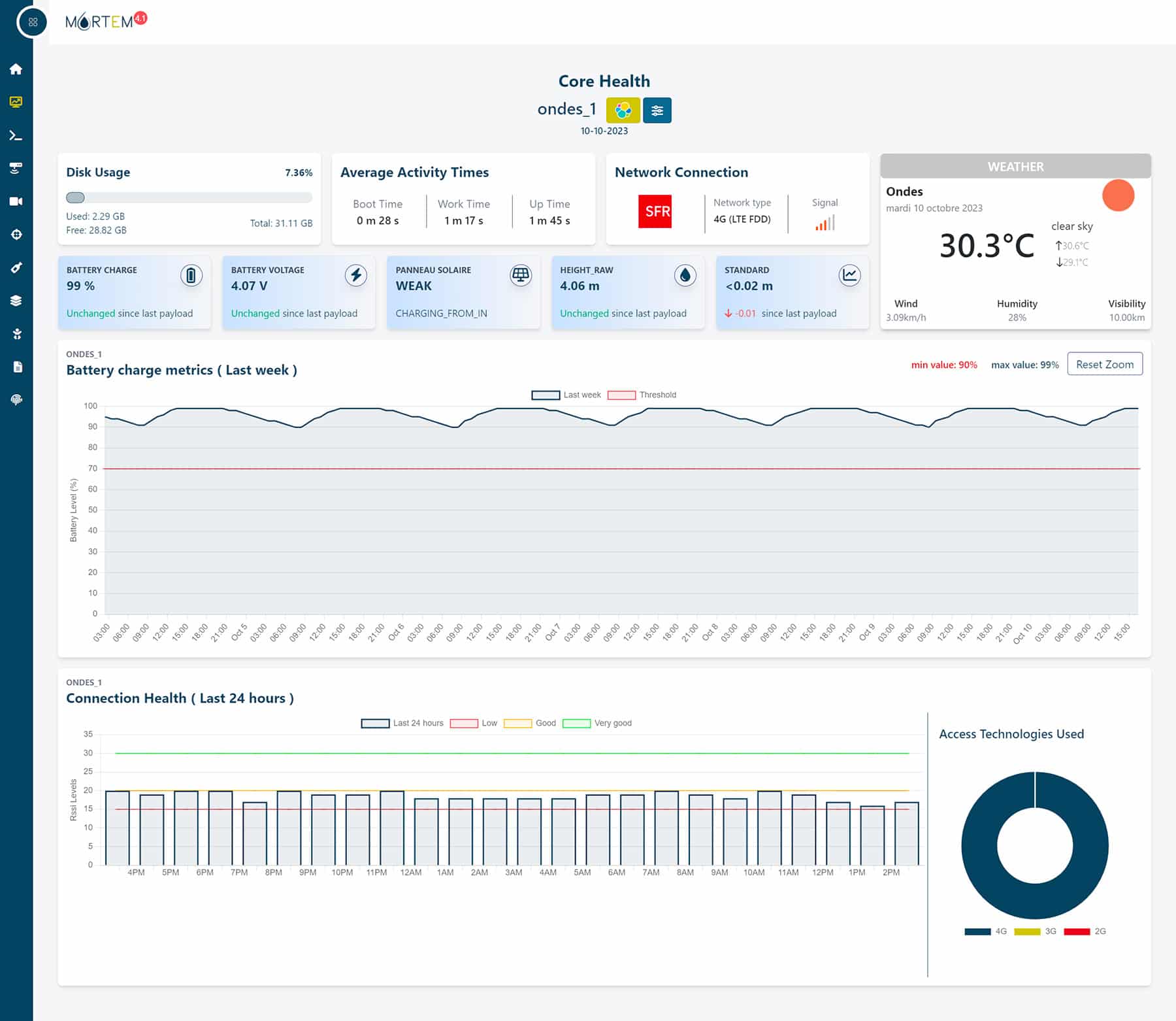Viewport: 1176px width, 1021px height.
Task: Click the Humidity '28%' value
Action: coord(1017,318)
